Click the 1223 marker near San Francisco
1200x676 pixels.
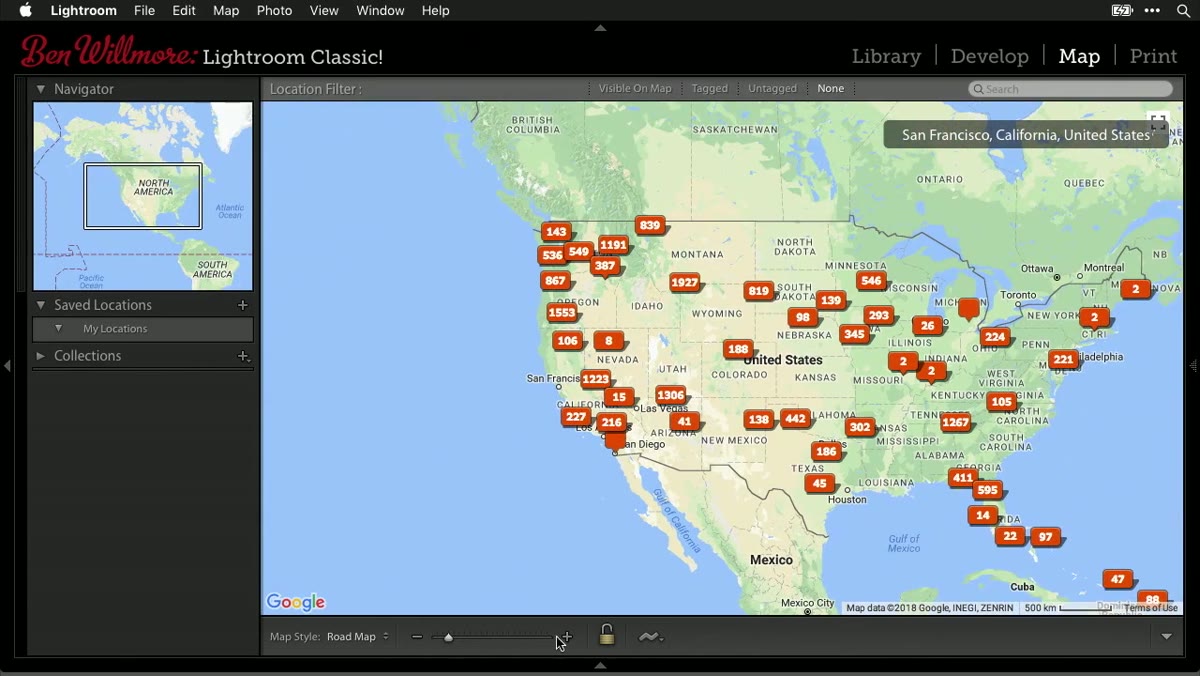point(595,379)
